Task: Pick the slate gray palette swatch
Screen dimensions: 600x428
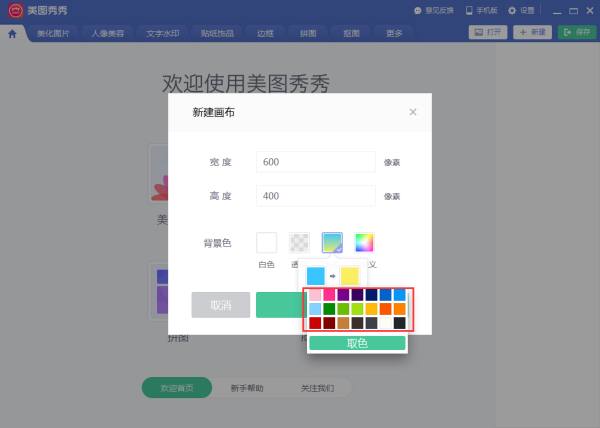Action: 371,323
